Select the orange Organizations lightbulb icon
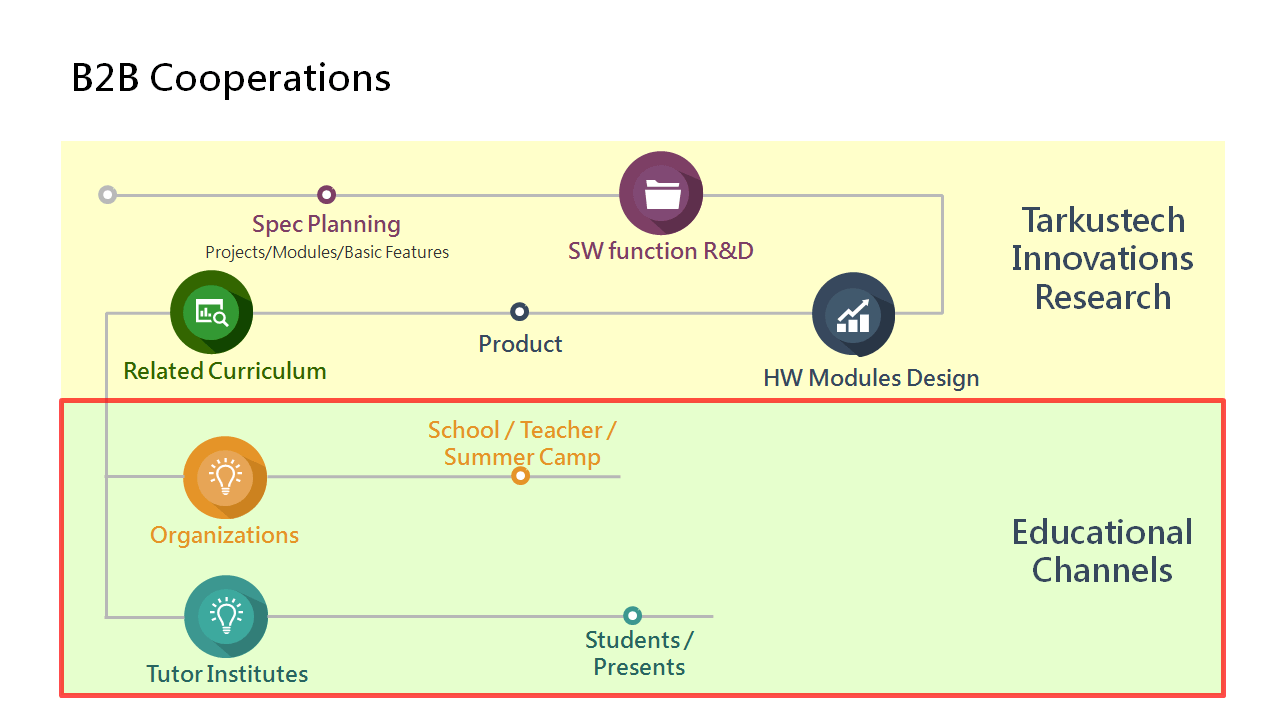1280x720 pixels. (x=225, y=477)
